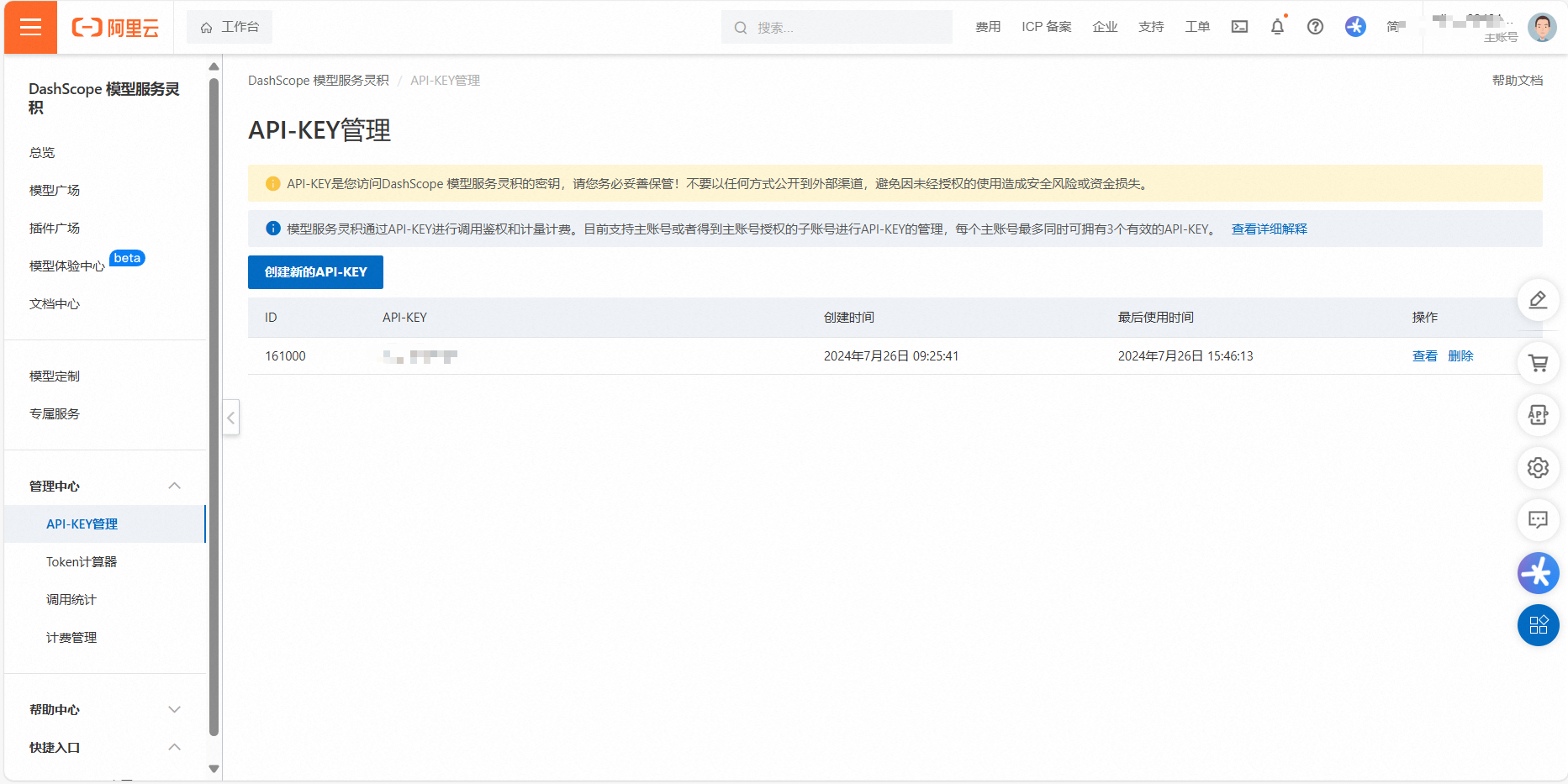Screen dimensions: 1568x784
Task: Expand the 帮助中心 section
Action: pyautogui.click(x=174, y=708)
